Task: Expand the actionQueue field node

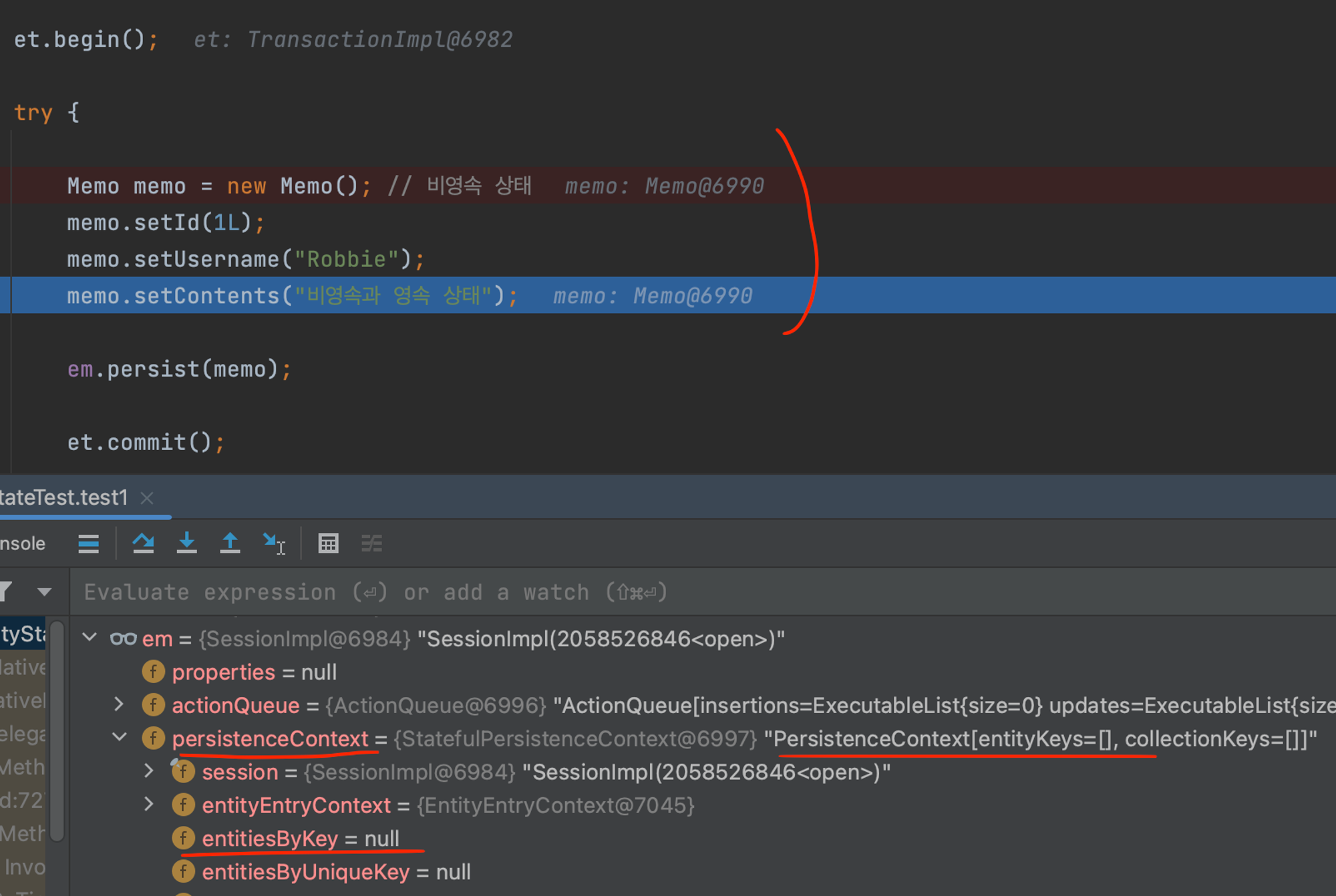Action: click(x=119, y=704)
